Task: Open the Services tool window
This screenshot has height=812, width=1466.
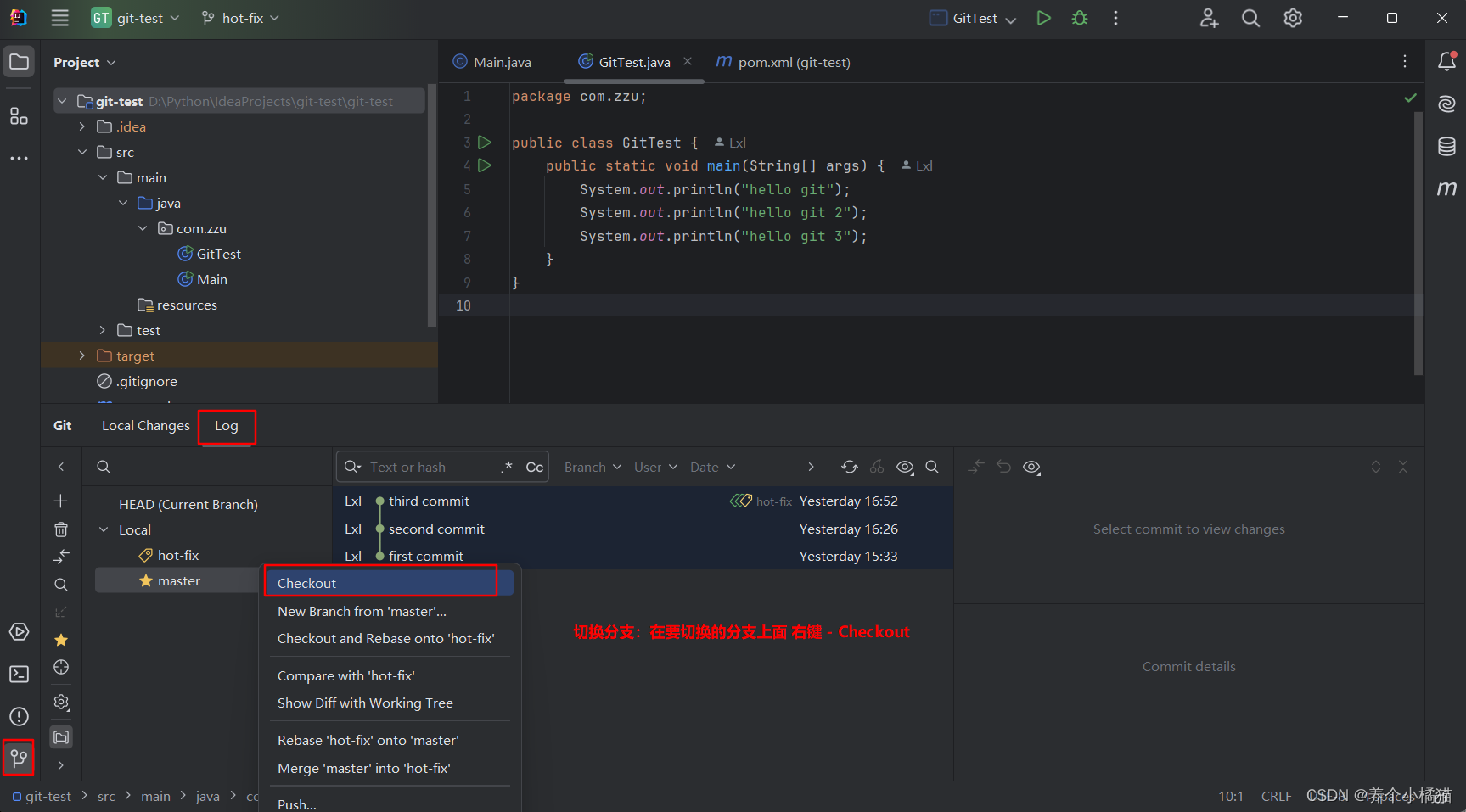Action: pos(19,631)
